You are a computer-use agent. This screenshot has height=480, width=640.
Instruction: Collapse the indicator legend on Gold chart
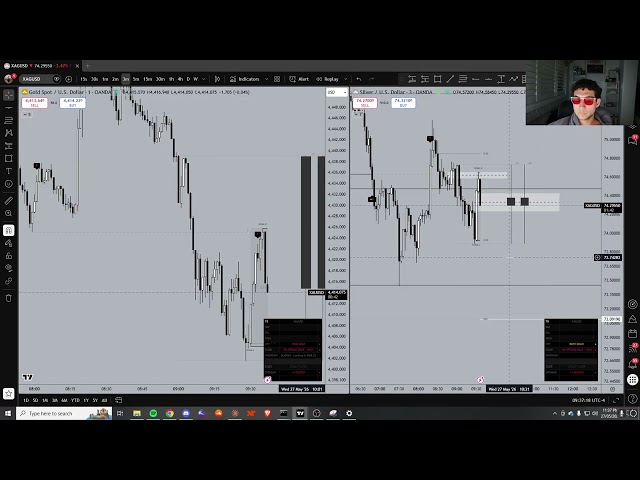pos(27,114)
